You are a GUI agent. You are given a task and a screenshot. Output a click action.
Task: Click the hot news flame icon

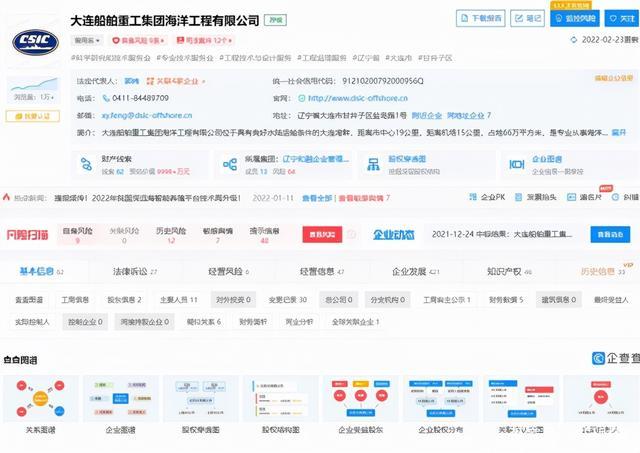point(6,197)
